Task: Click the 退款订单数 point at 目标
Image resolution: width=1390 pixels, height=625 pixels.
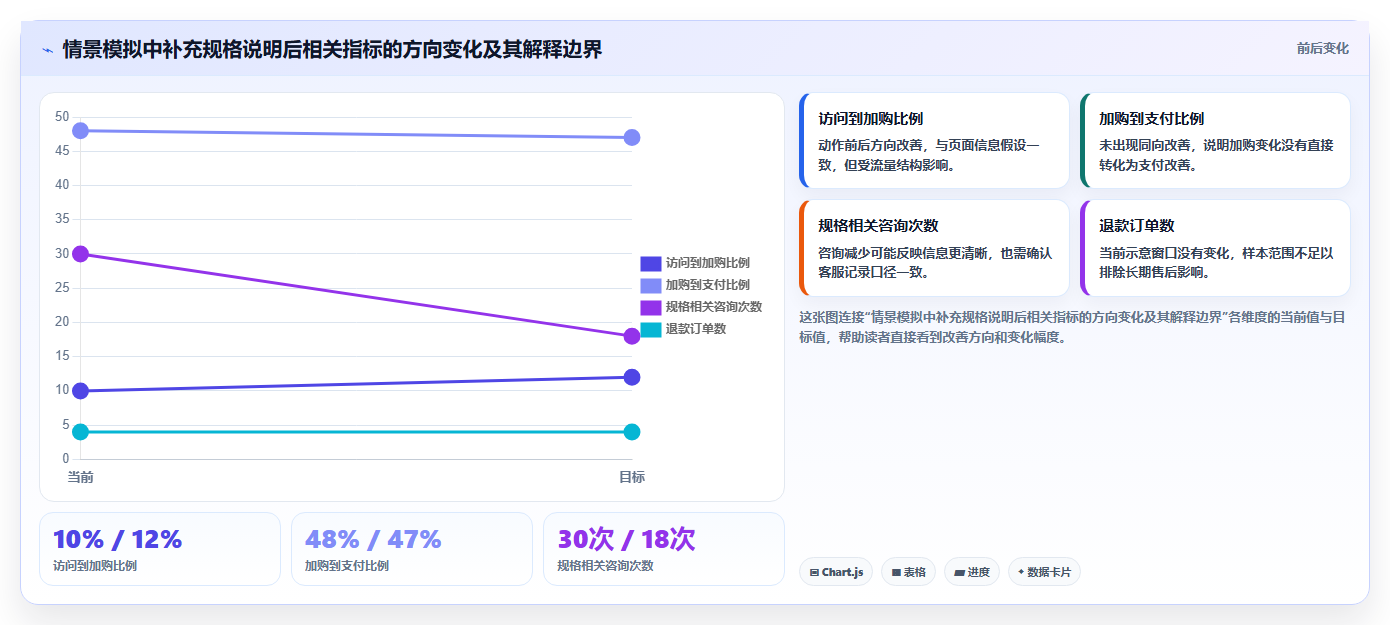Action: coord(632,432)
